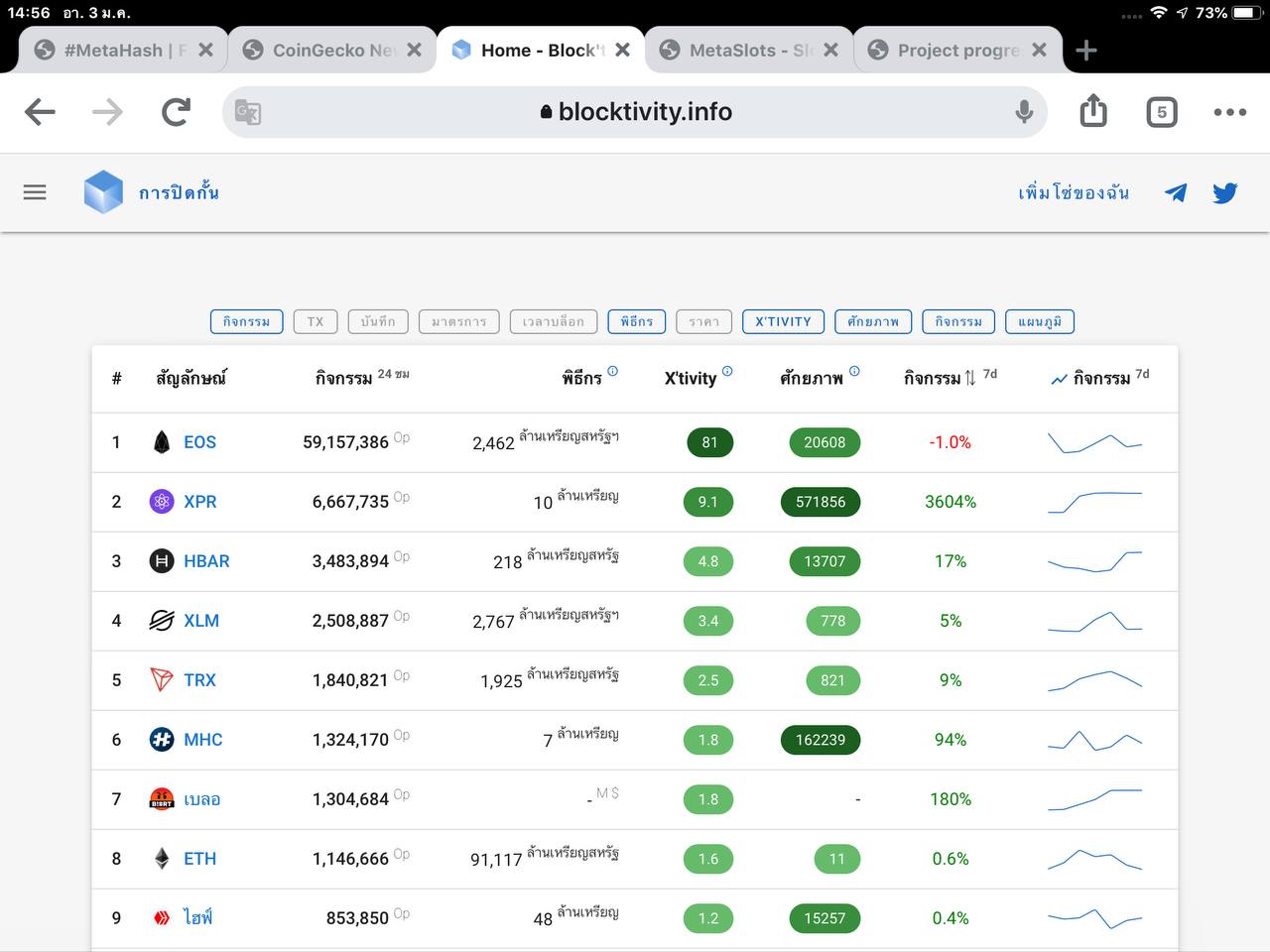This screenshot has width=1270, height=952.
Task: Click info icon next to X'tivity header
Action: 727,371
